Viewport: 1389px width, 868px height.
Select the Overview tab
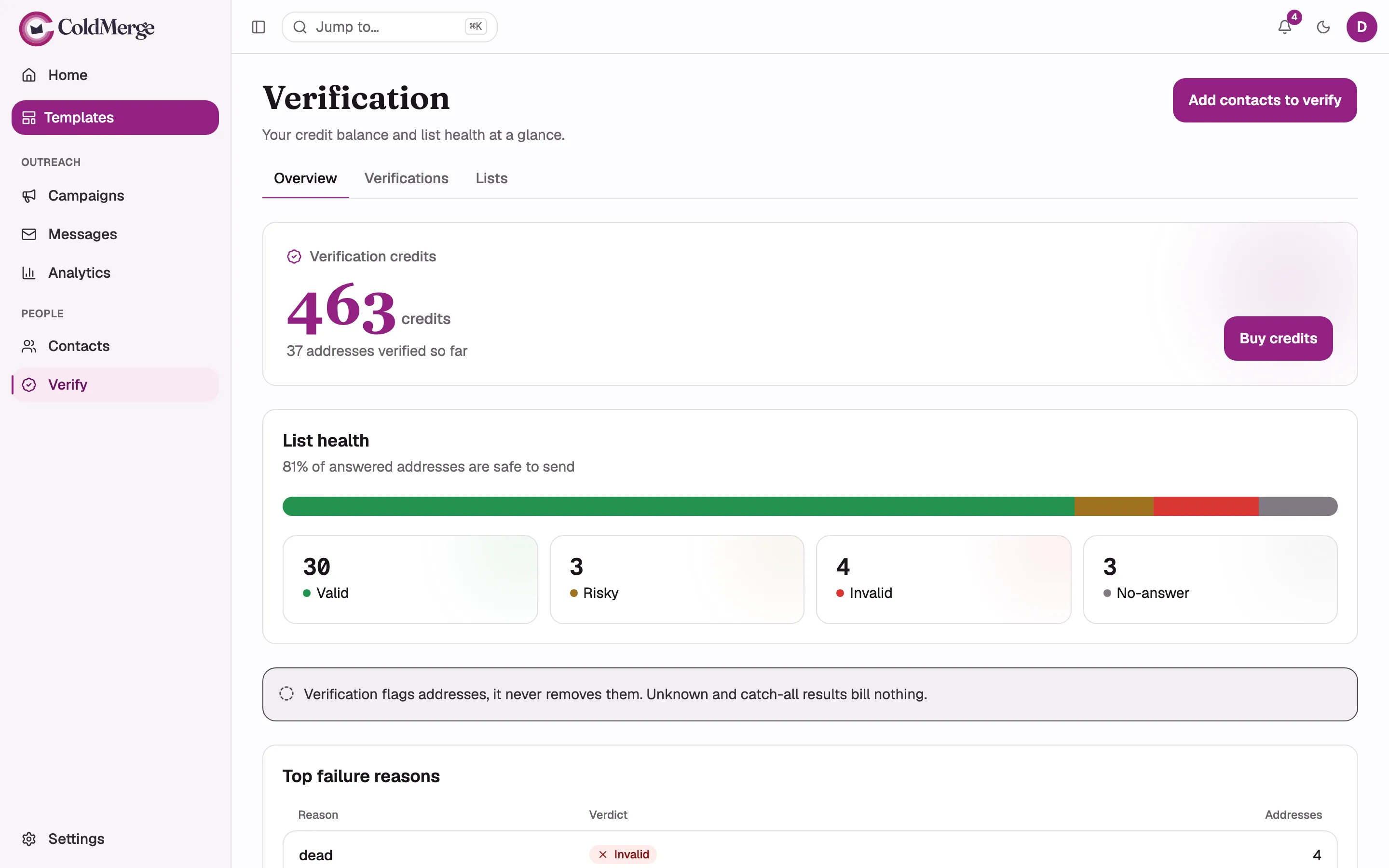coord(305,178)
